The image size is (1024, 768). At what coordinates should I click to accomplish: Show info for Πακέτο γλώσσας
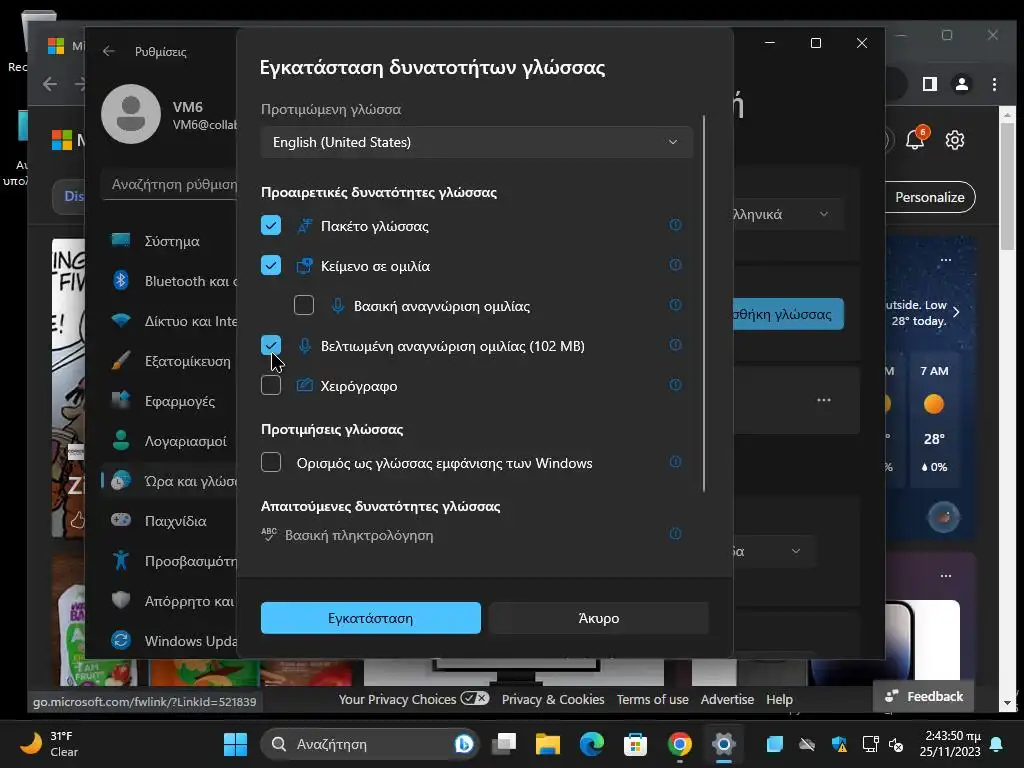point(675,225)
